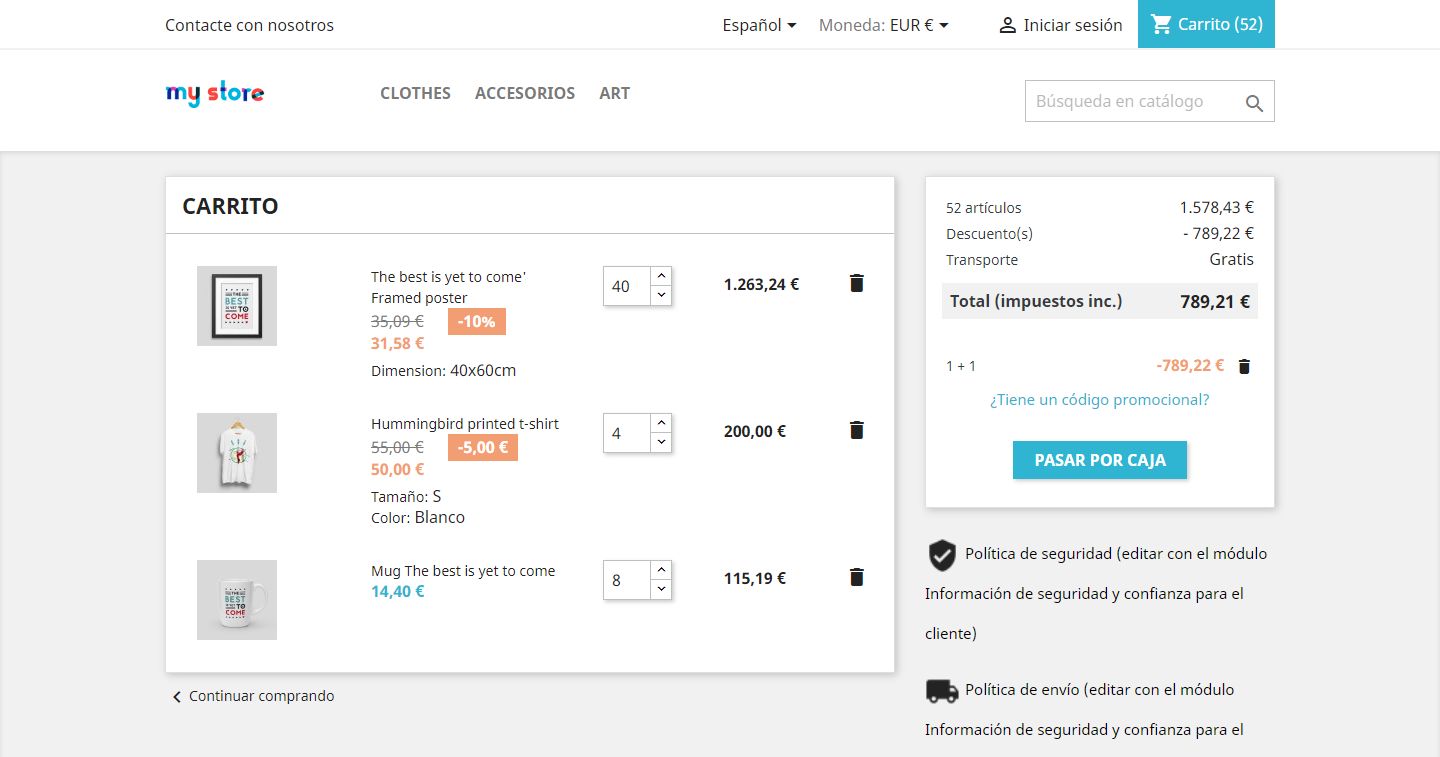Increase mug quantity with up arrow

(x=661, y=570)
